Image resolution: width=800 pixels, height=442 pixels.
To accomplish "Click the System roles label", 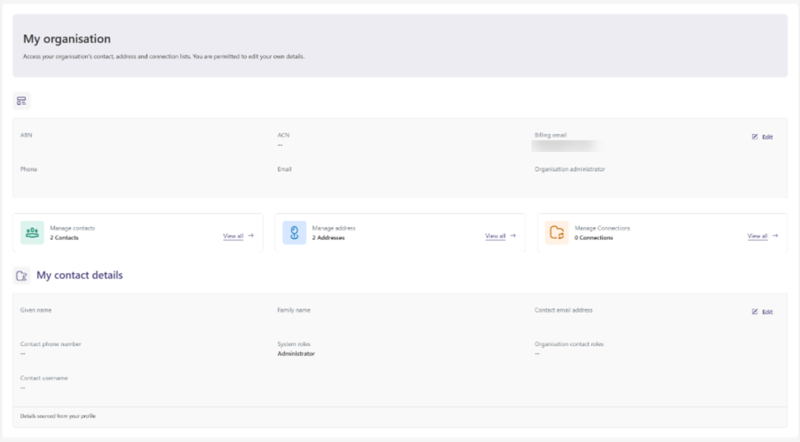I will pyautogui.click(x=294, y=345).
